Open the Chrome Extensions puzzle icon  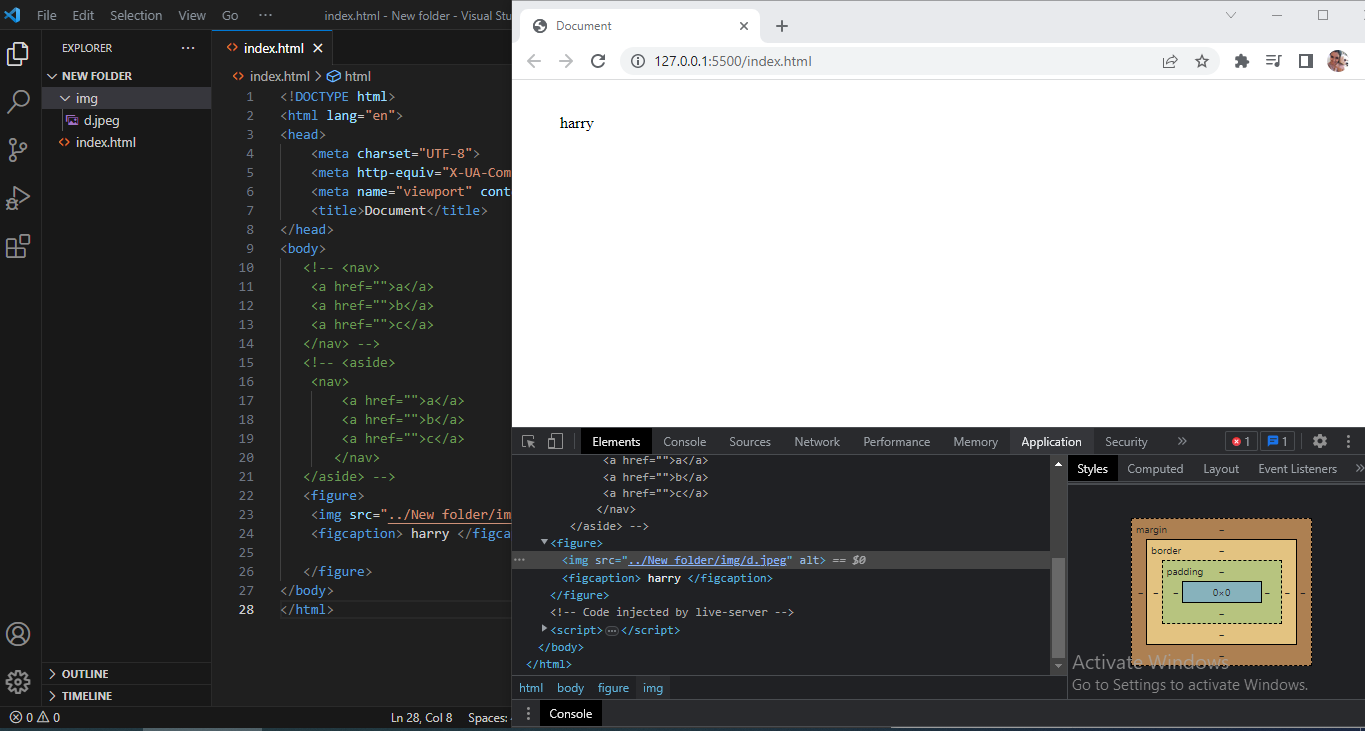(x=1242, y=61)
